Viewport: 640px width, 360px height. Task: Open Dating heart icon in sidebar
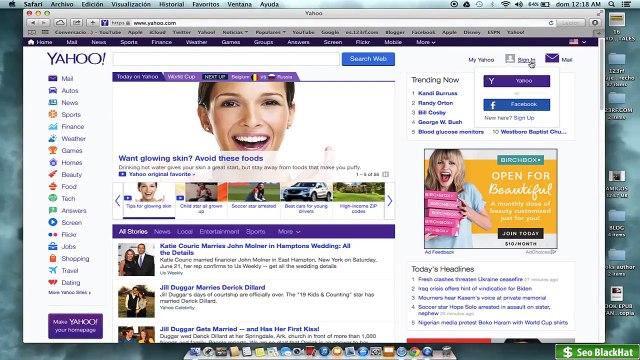tap(53, 282)
